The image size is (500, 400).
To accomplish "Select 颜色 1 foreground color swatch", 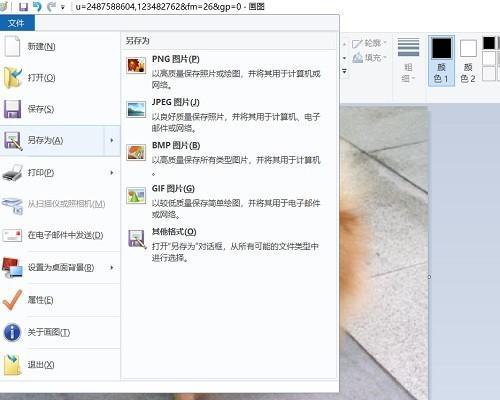I will point(442,61).
